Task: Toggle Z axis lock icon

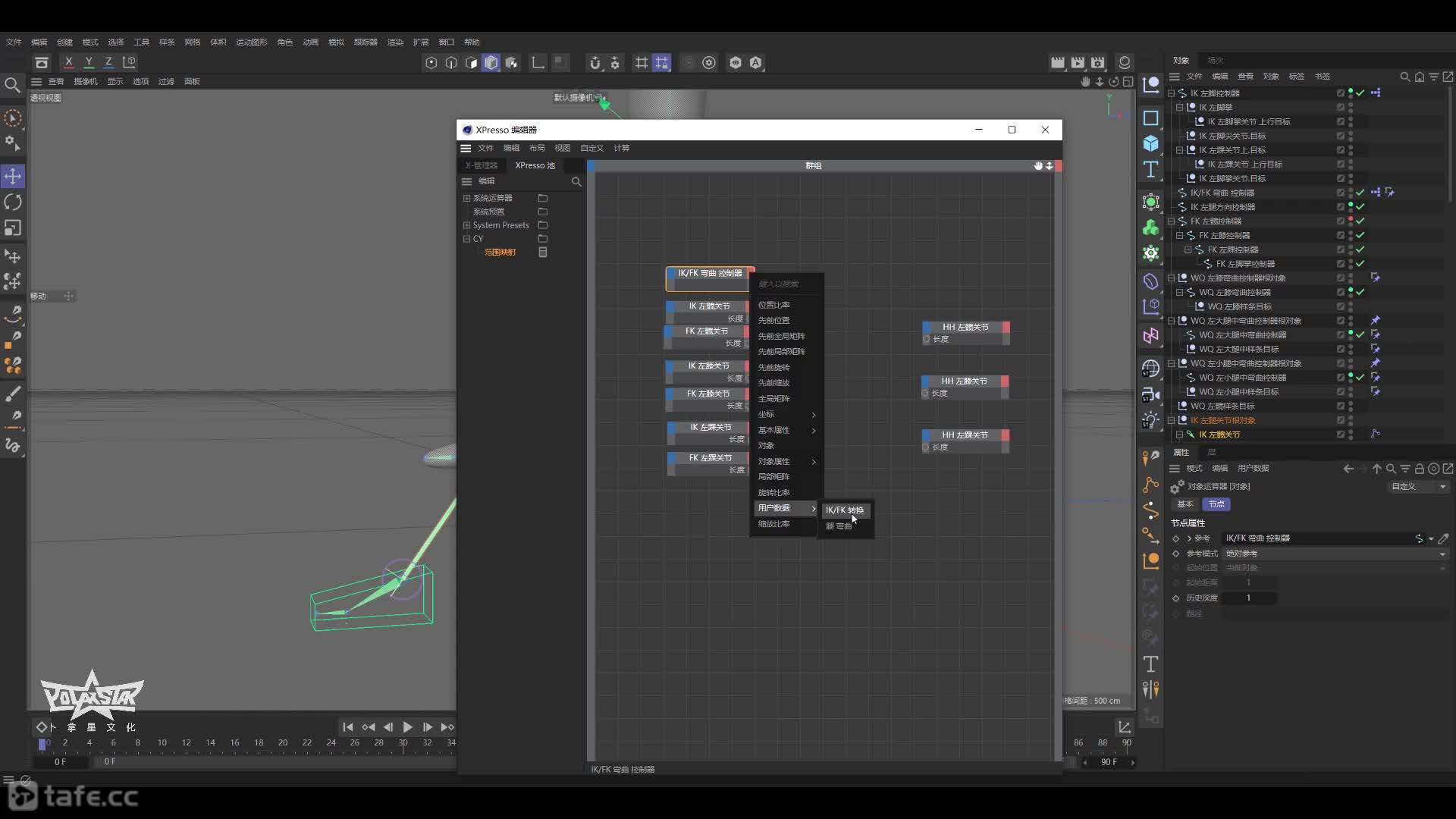Action: point(108,62)
